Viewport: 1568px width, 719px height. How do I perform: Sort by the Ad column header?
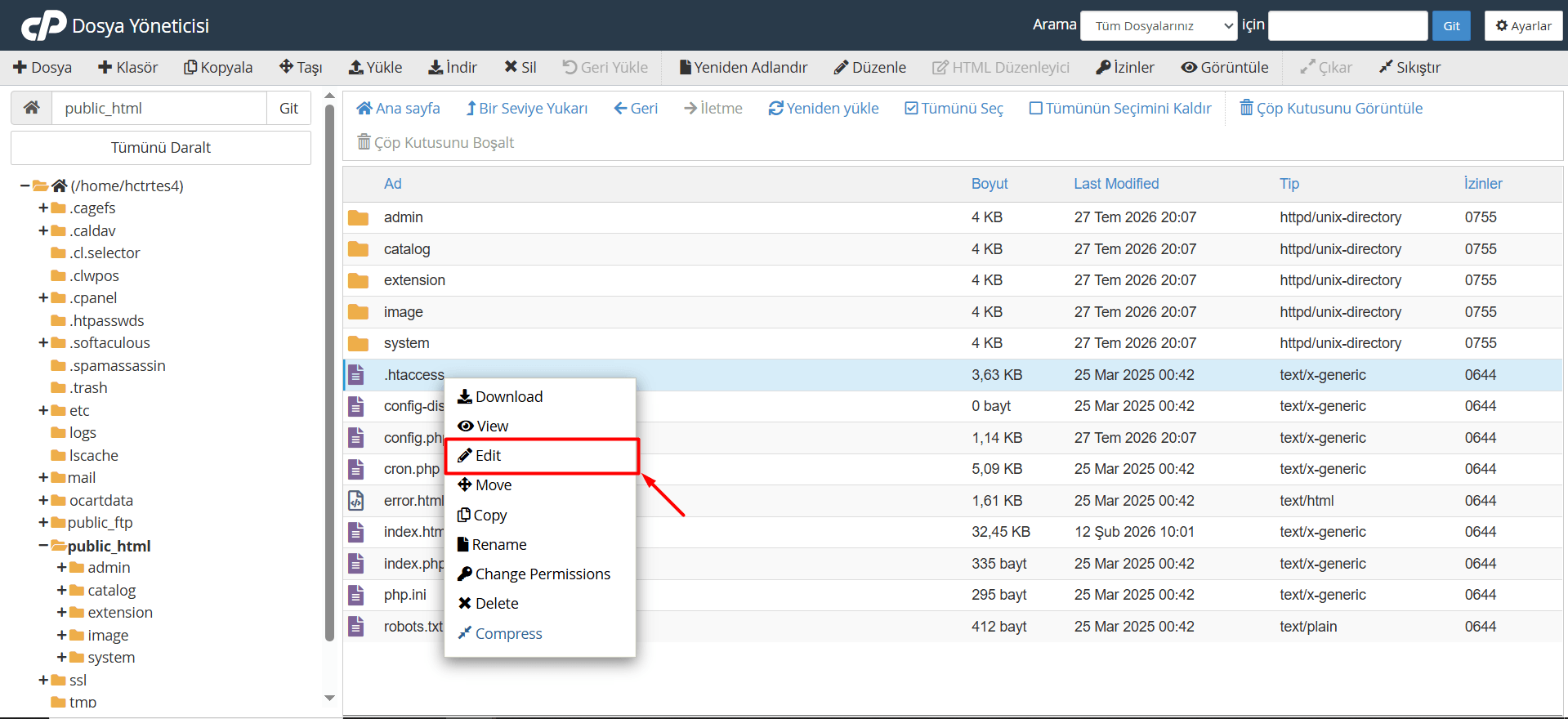tap(393, 184)
